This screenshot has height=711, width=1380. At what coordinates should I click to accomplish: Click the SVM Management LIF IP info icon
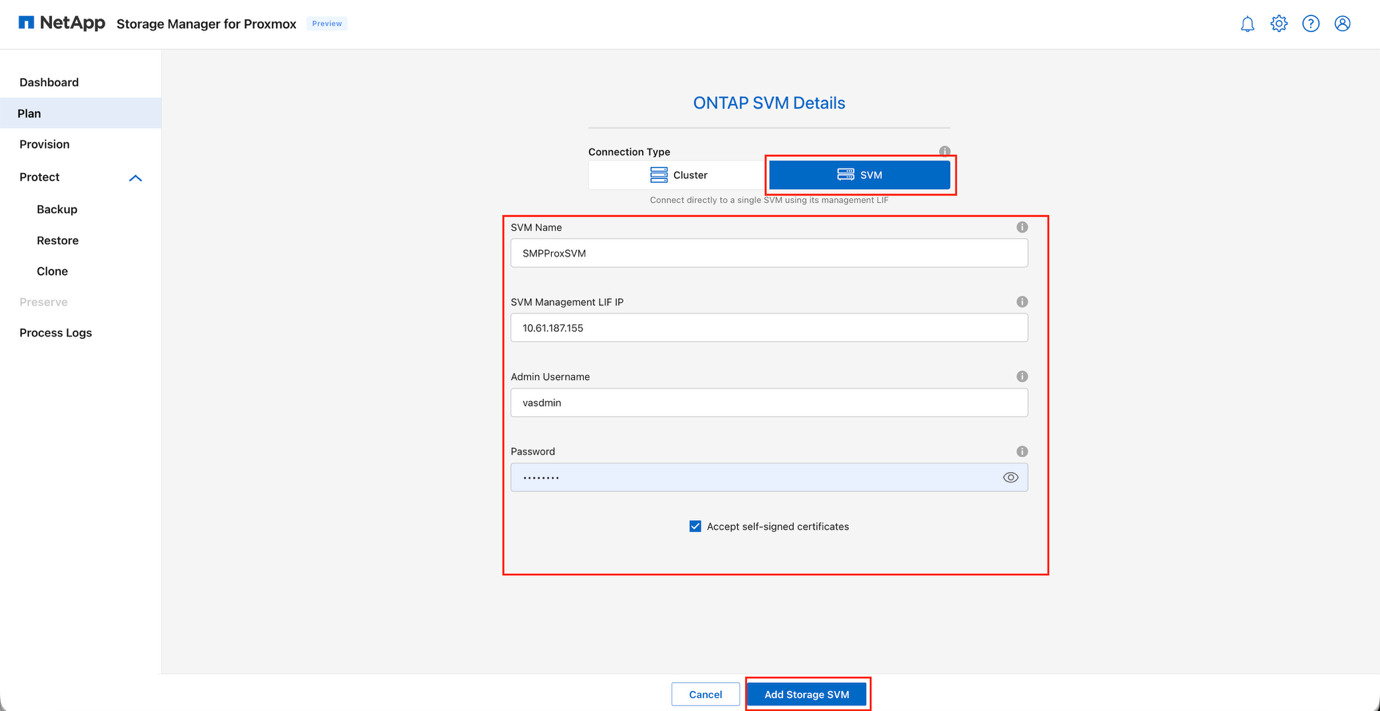tap(1022, 301)
